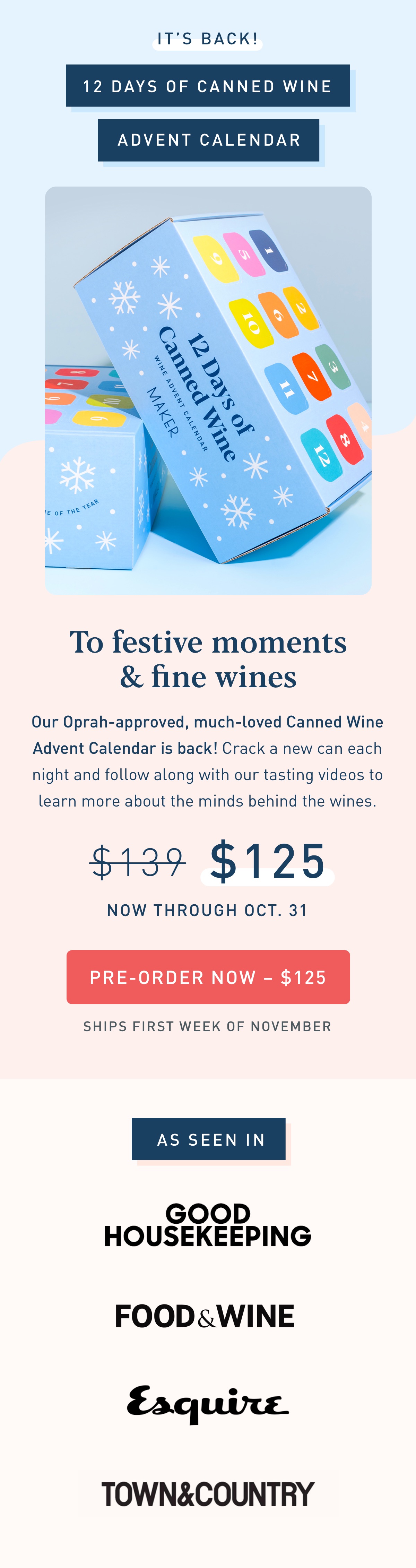Click the Ships First Week of November note
The width and height of the screenshot is (416, 1568).
[x=207, y=1026]
